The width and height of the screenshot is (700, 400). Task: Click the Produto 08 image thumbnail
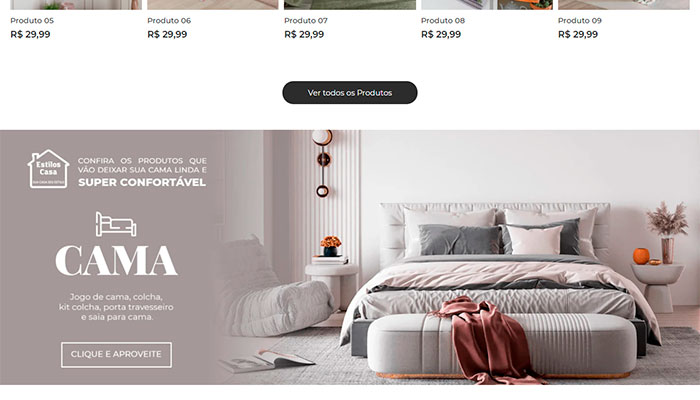click(487, 4)
